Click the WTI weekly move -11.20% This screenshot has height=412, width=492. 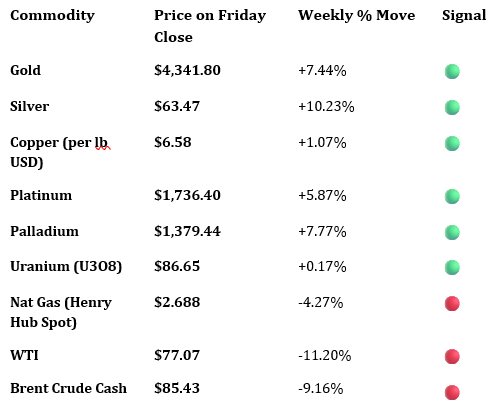[x=325, y=355]
